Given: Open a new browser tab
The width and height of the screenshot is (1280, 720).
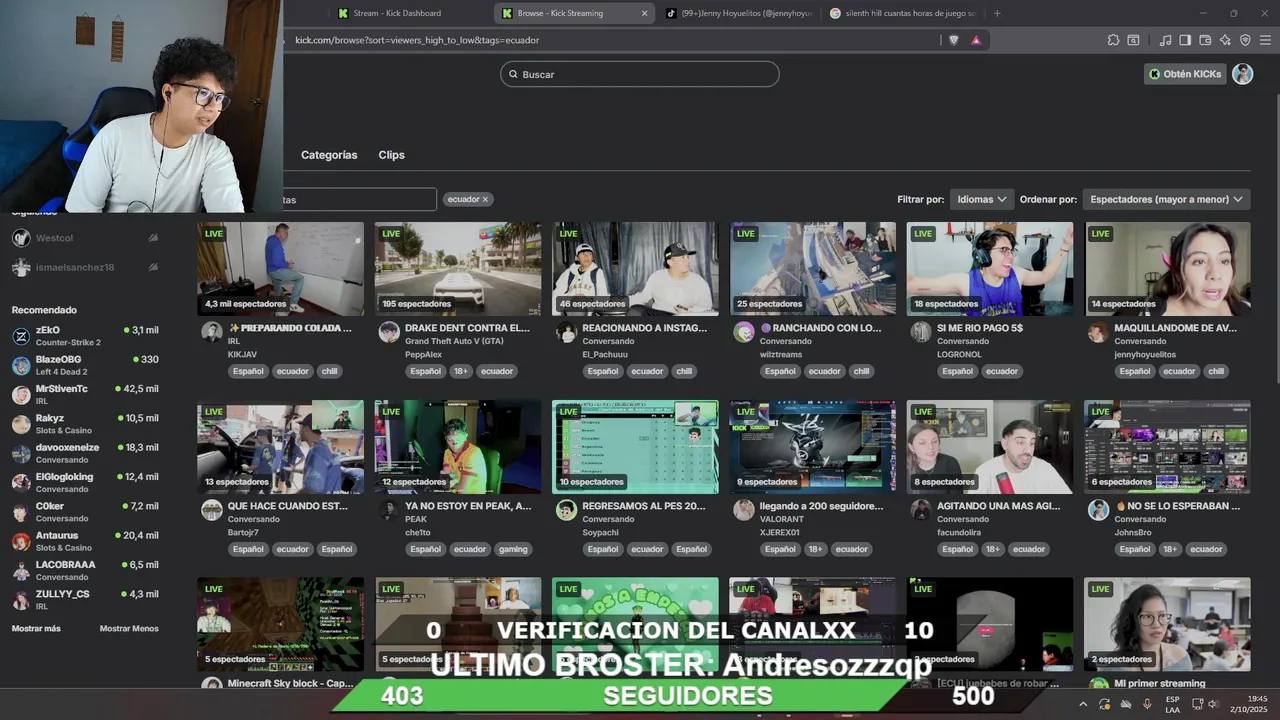Looking at the screenshot, I should click(997, 13).
